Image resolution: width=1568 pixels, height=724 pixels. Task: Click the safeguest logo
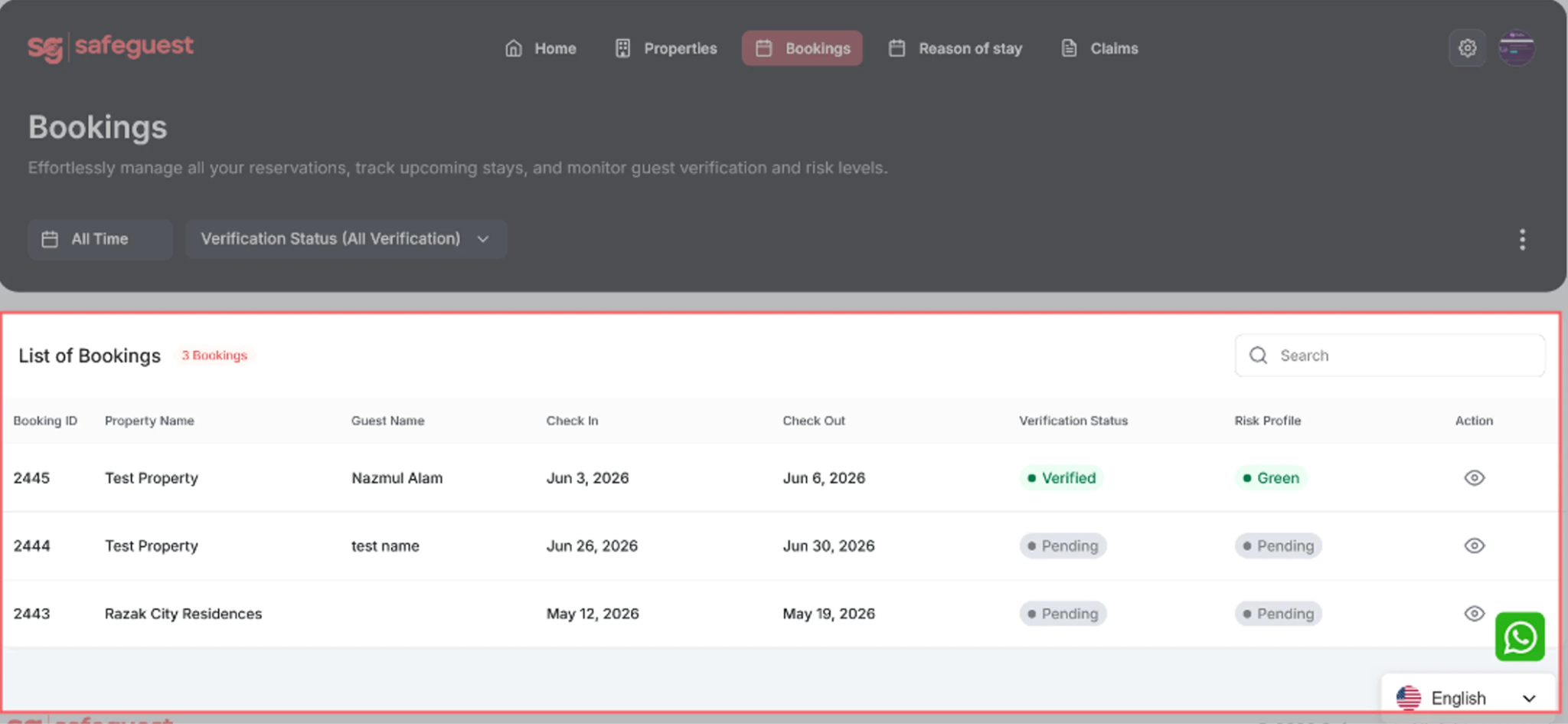[111, 48]
